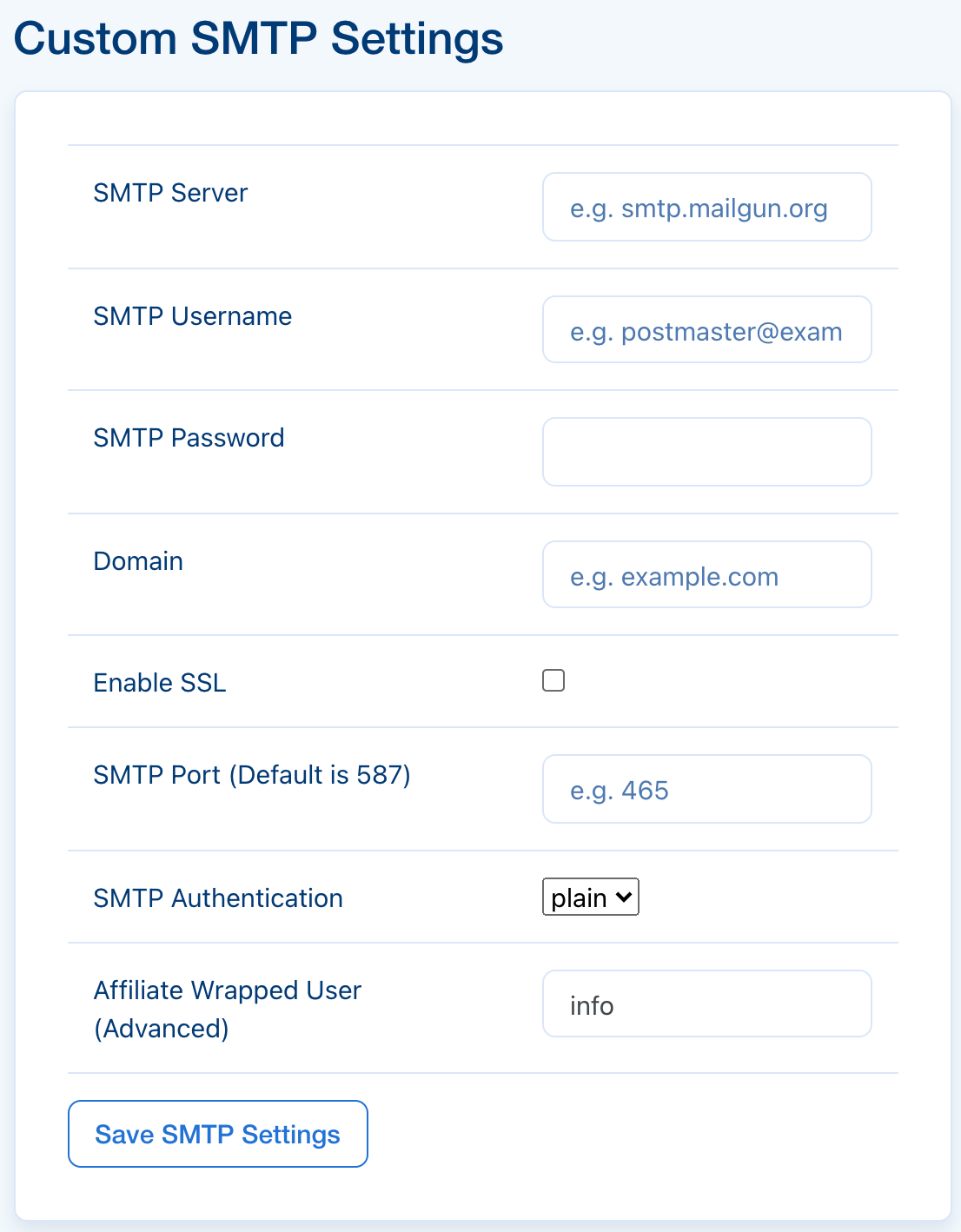Click the SMTP Server input field

pyautogui.click(x=706, y=207)
